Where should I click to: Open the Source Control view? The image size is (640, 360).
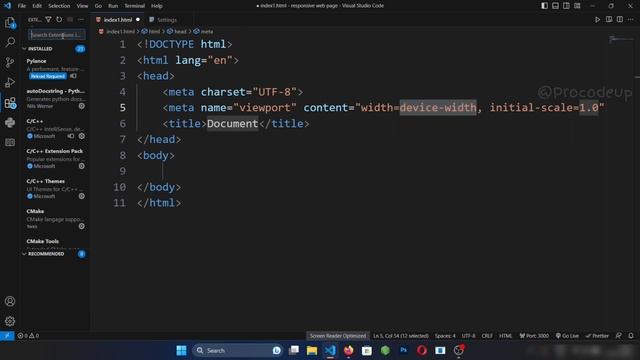pyautogui.click(x=10, y=62)
